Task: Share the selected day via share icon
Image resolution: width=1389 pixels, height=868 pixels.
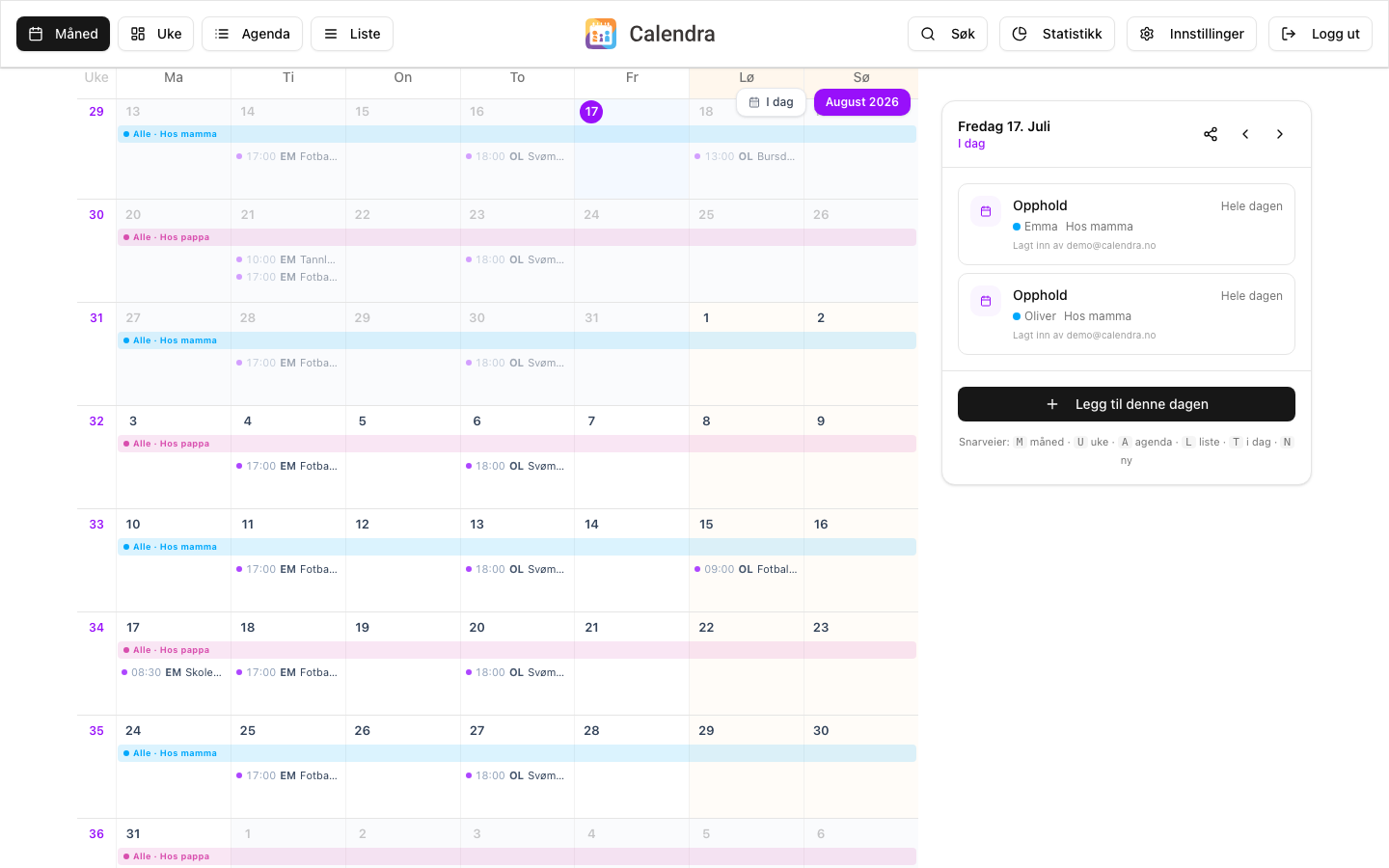Action: pos(1211,134)
